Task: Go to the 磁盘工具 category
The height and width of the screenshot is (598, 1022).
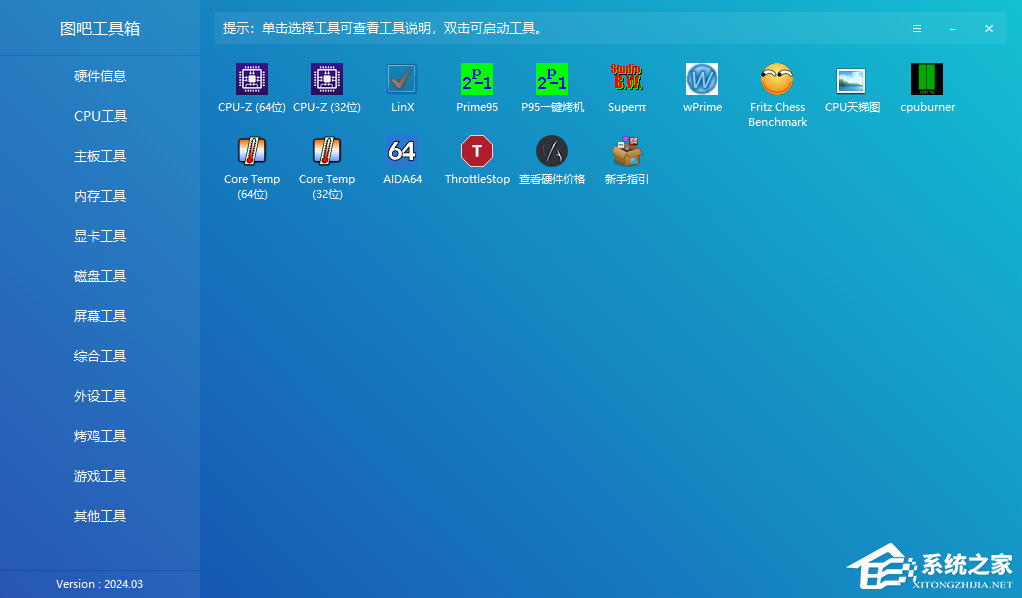Action: click(100, 276)
